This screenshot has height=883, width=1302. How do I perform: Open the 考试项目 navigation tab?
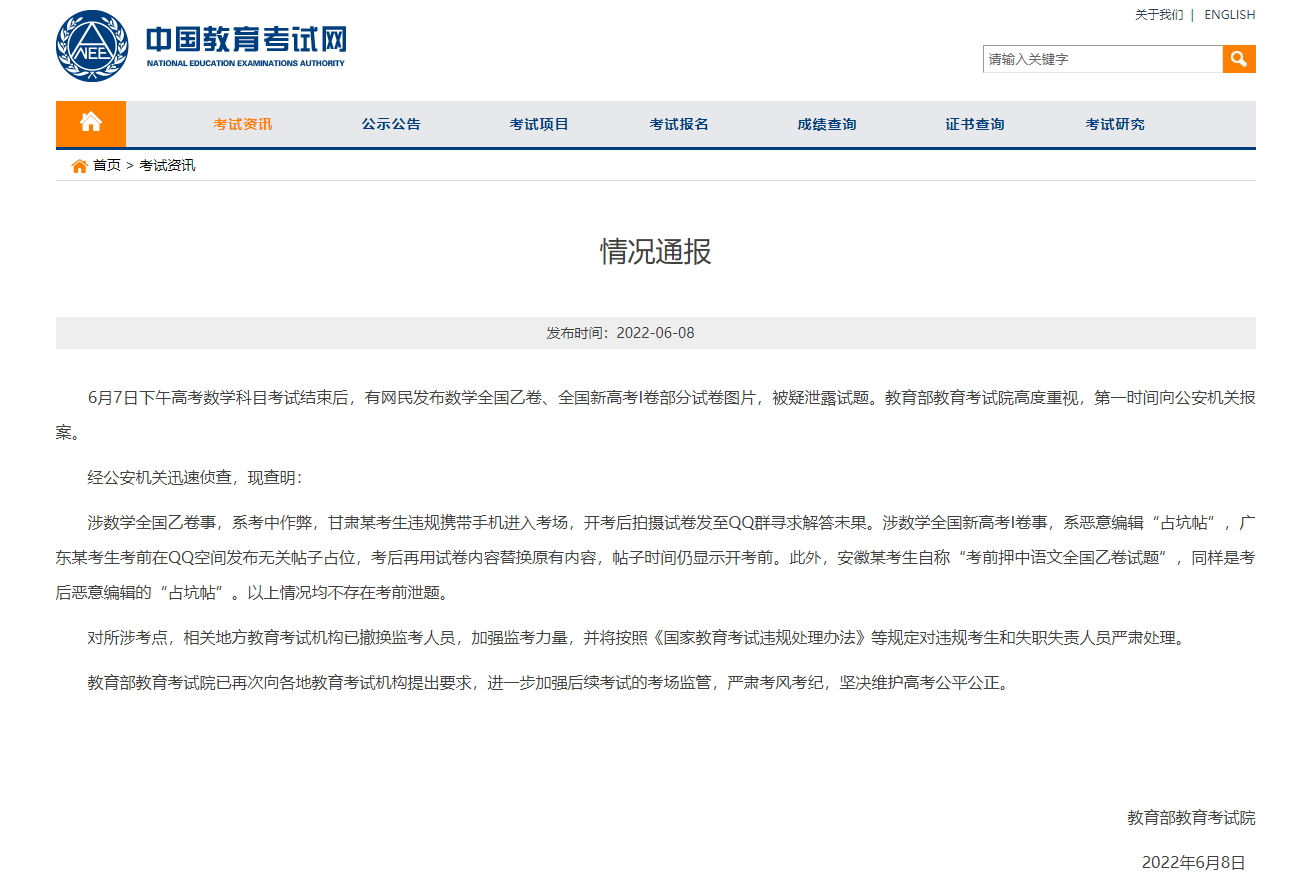click(x=539, y=124)
